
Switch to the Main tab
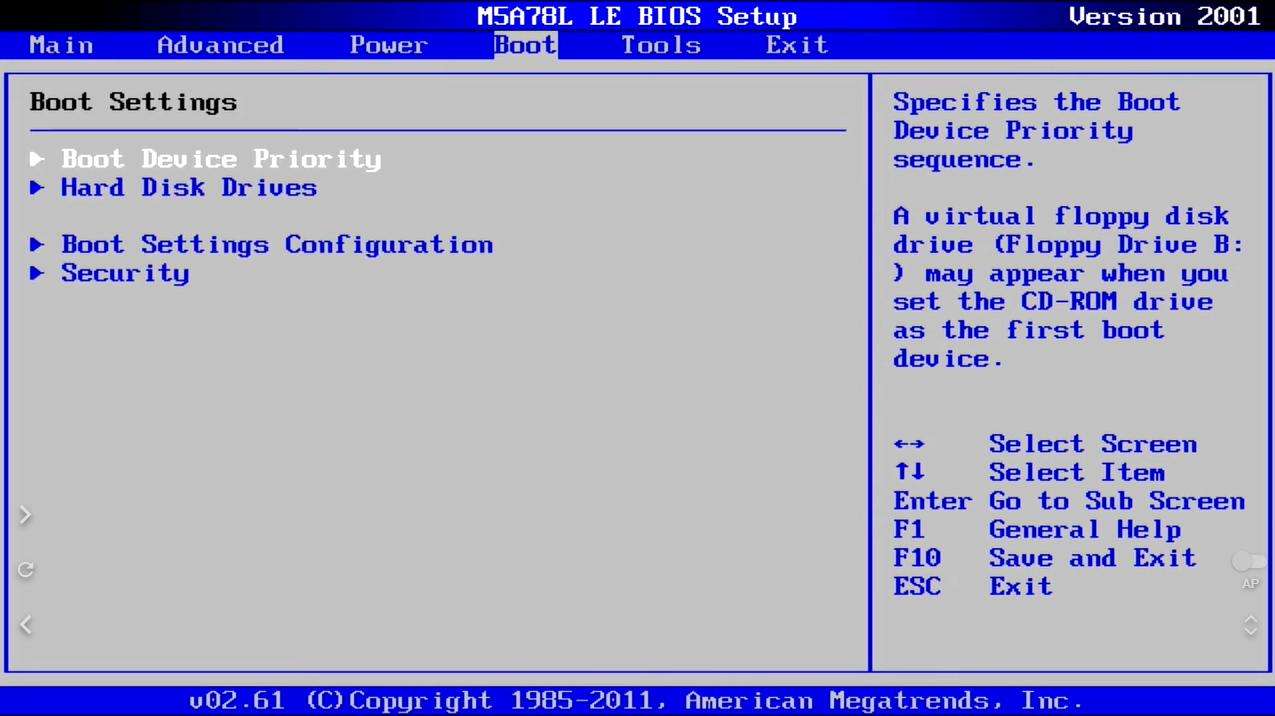tap(61, 44)
